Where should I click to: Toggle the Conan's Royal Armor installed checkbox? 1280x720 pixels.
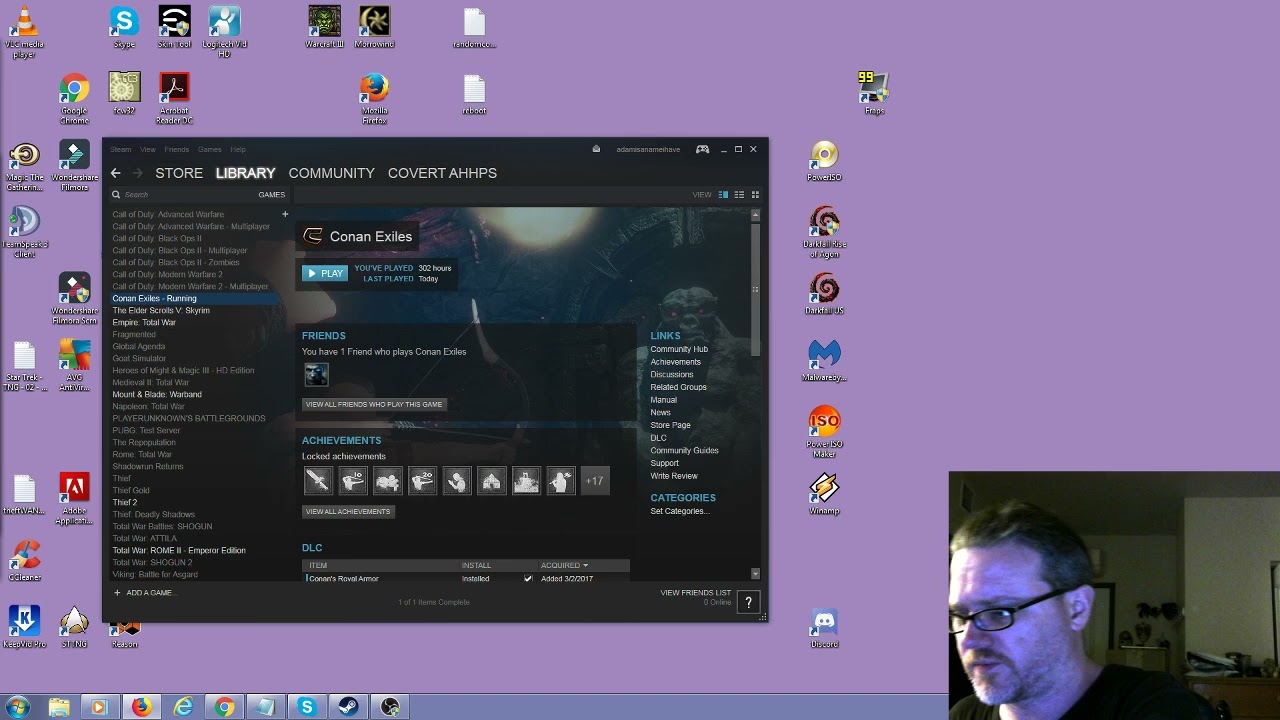pos(528,579)
